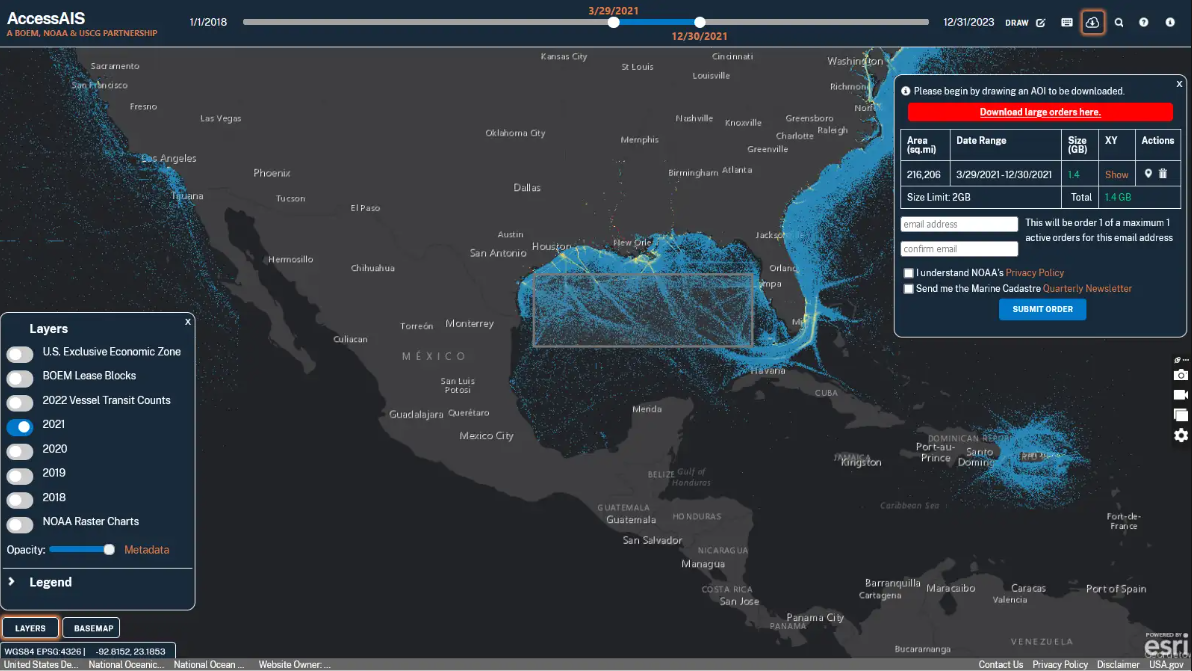Close the download order panel
Image resolution: width=1192 pixels, height=671 pixels.
[x=1179, y=84]
